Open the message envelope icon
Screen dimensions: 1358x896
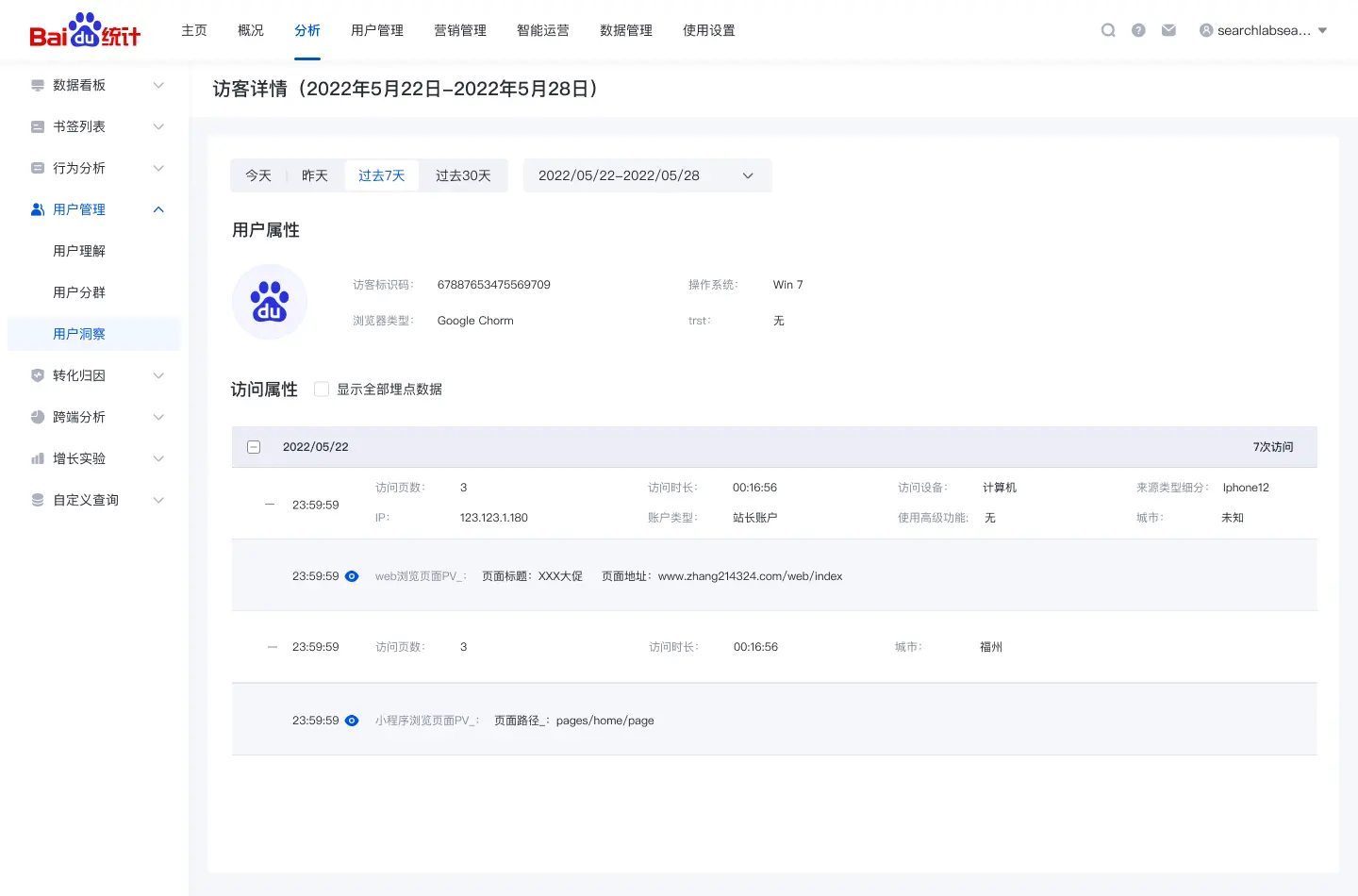[x=1168, y=29]
